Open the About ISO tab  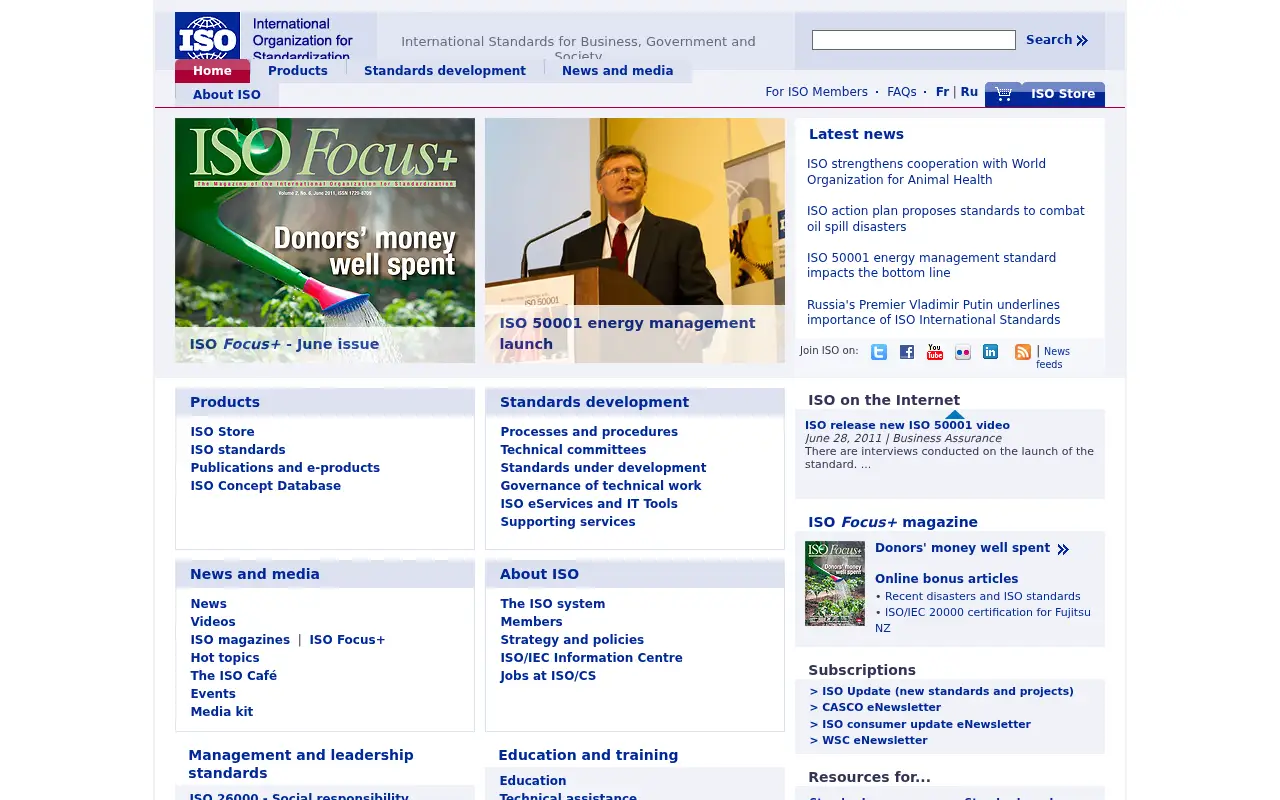227,95
